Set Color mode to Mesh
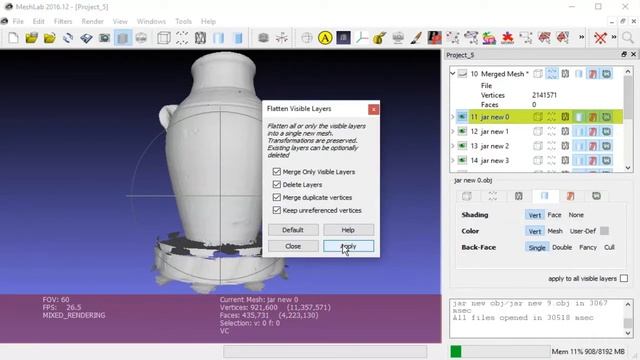 tap(555, 231)
